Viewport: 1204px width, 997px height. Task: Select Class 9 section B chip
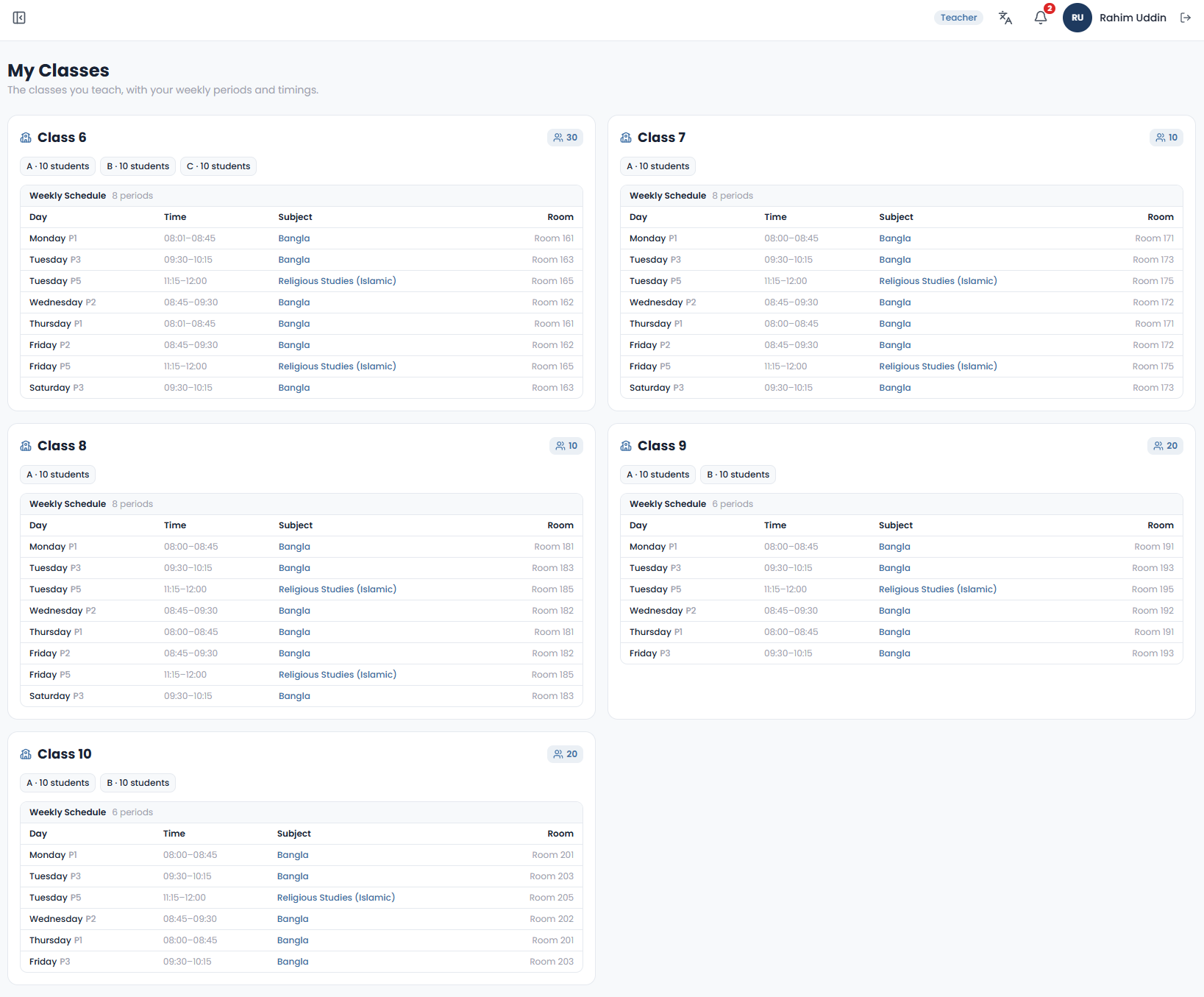coord(738,475)
